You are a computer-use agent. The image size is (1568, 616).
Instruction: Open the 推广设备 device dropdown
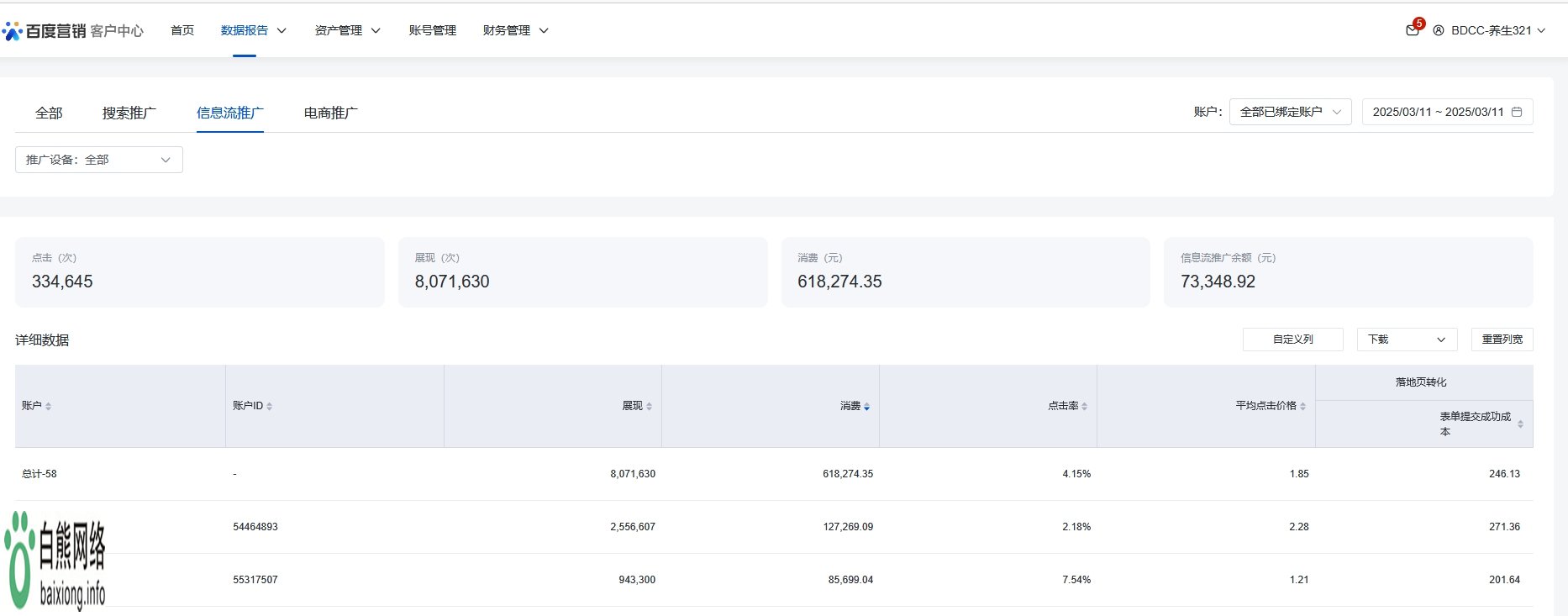coord(99,160)
